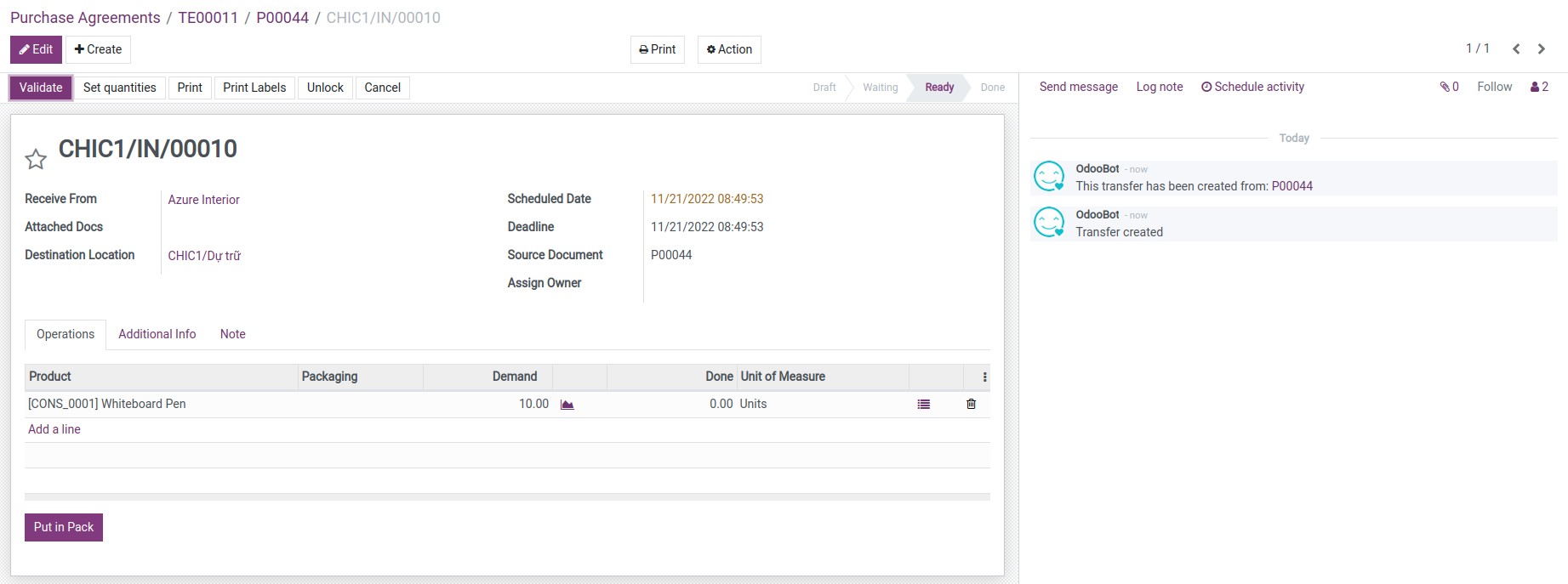Image resolution: width=1568 pixels, height=584 pixels.
Task: Set status to Done in status bar
Action: click(992, 88)
